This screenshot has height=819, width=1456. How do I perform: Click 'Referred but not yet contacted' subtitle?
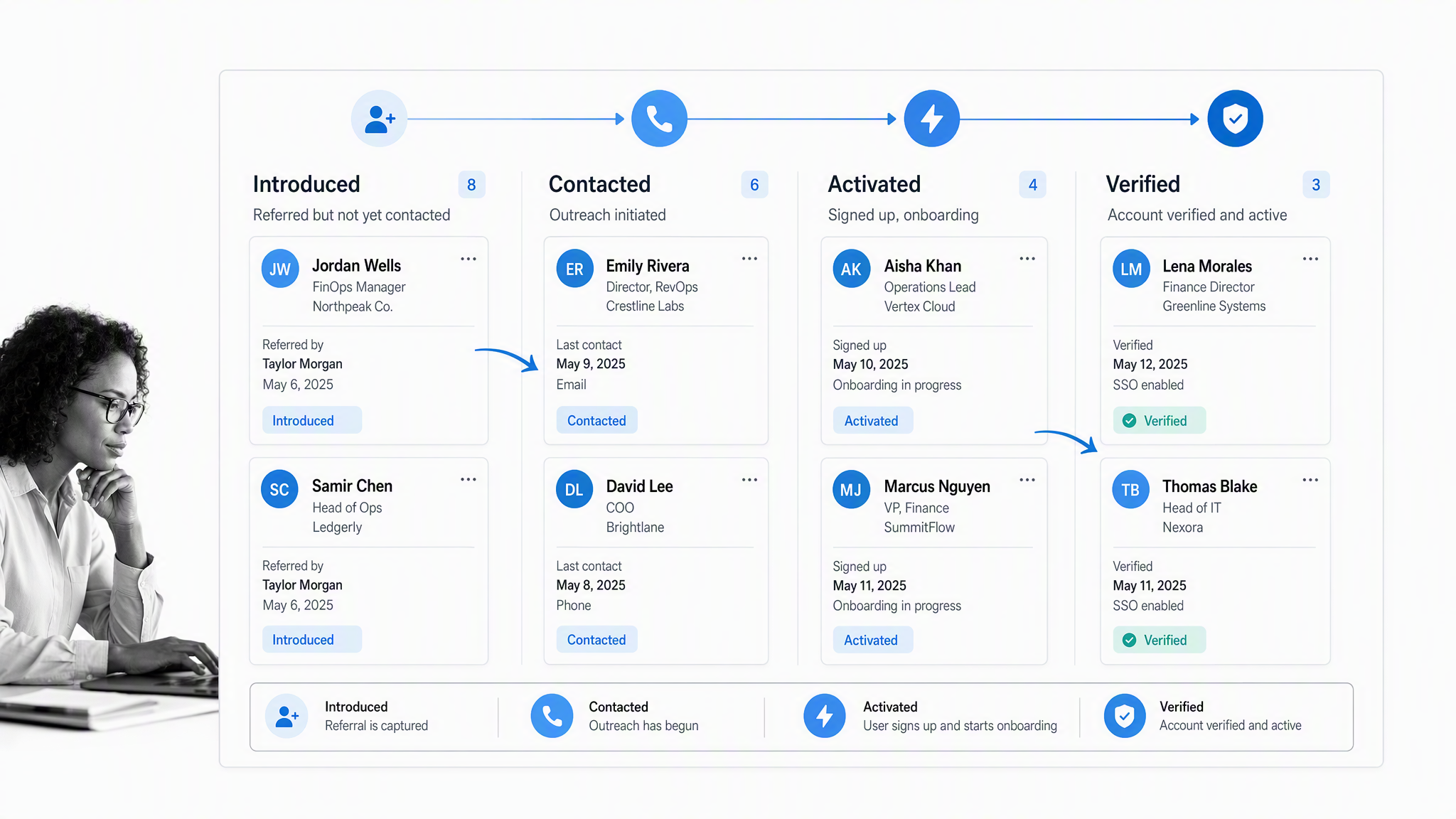point(351,215)
